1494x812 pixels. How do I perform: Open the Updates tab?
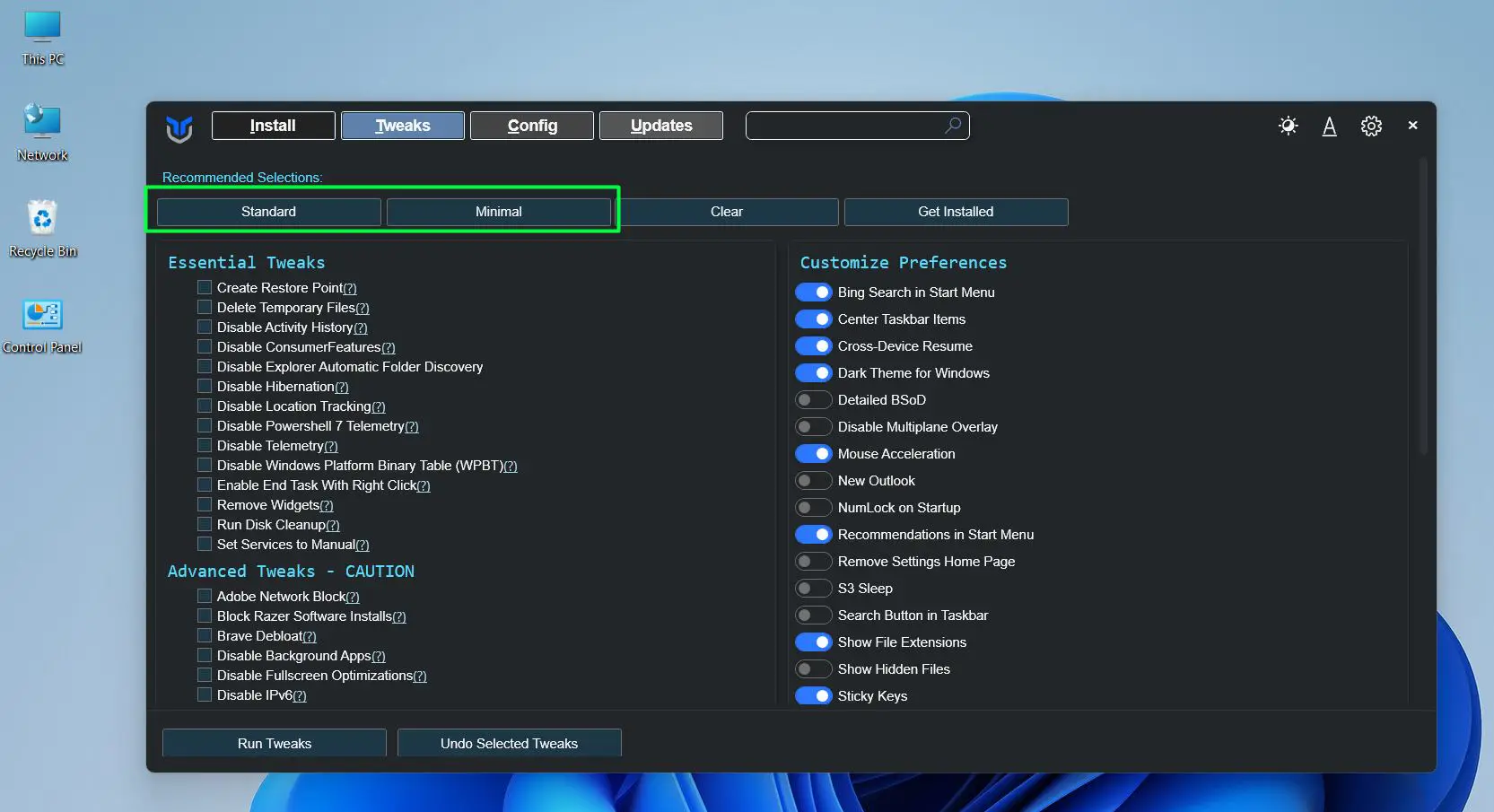click(660, 126)
